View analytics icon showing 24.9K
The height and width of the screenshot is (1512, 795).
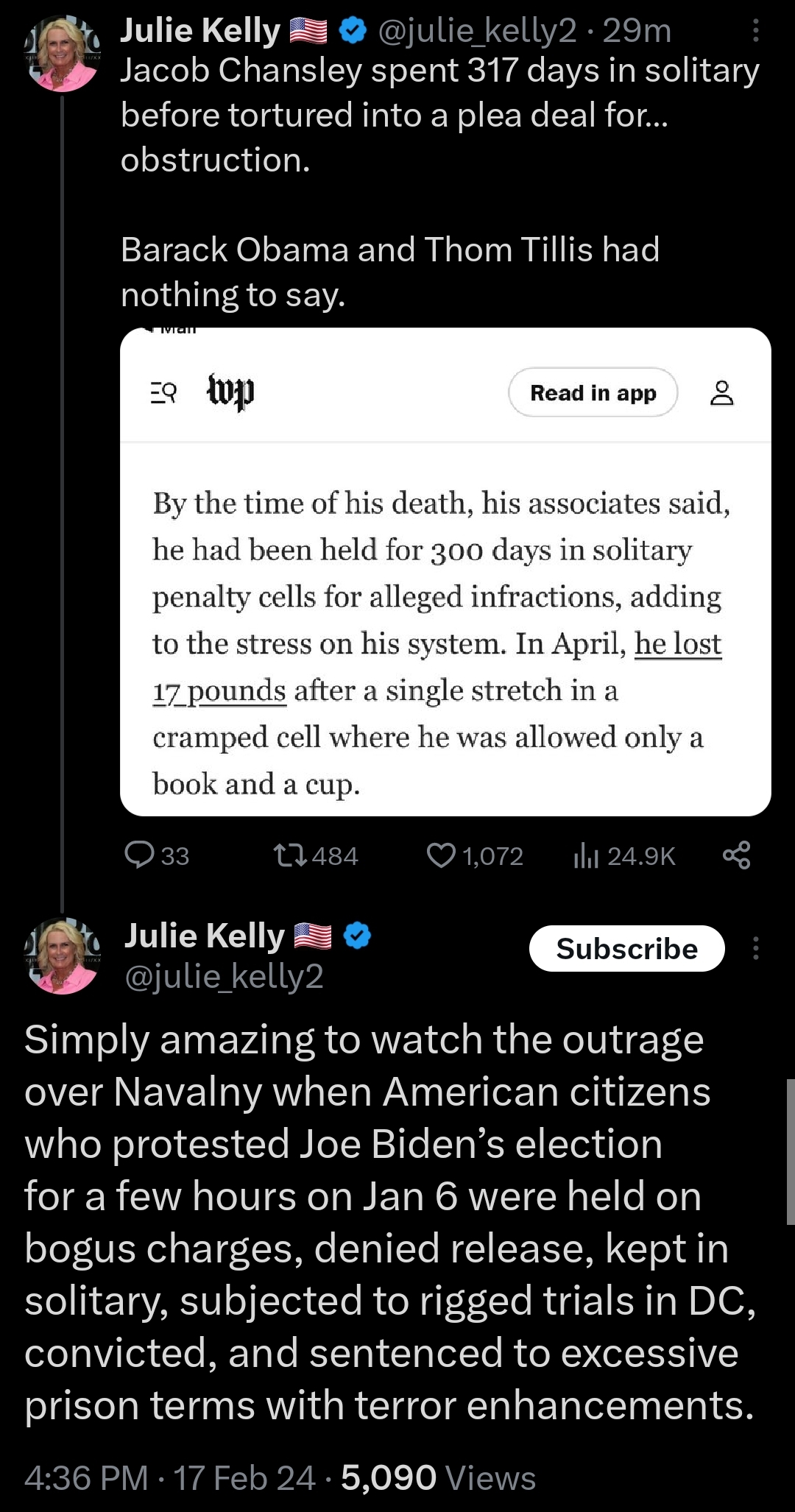(x=586, y=855)
